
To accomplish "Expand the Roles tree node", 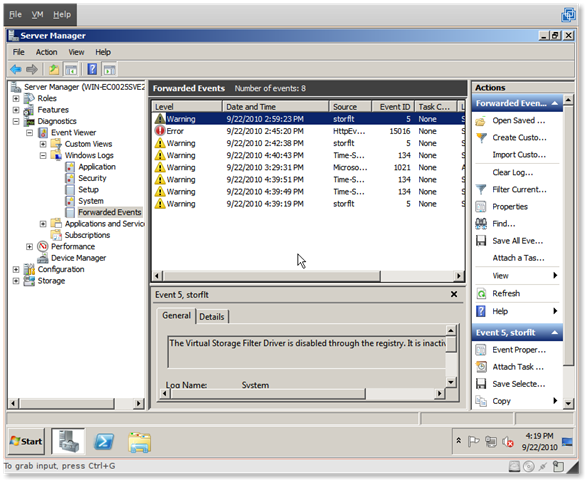I will pyautogui.click(x=16, y=98).
